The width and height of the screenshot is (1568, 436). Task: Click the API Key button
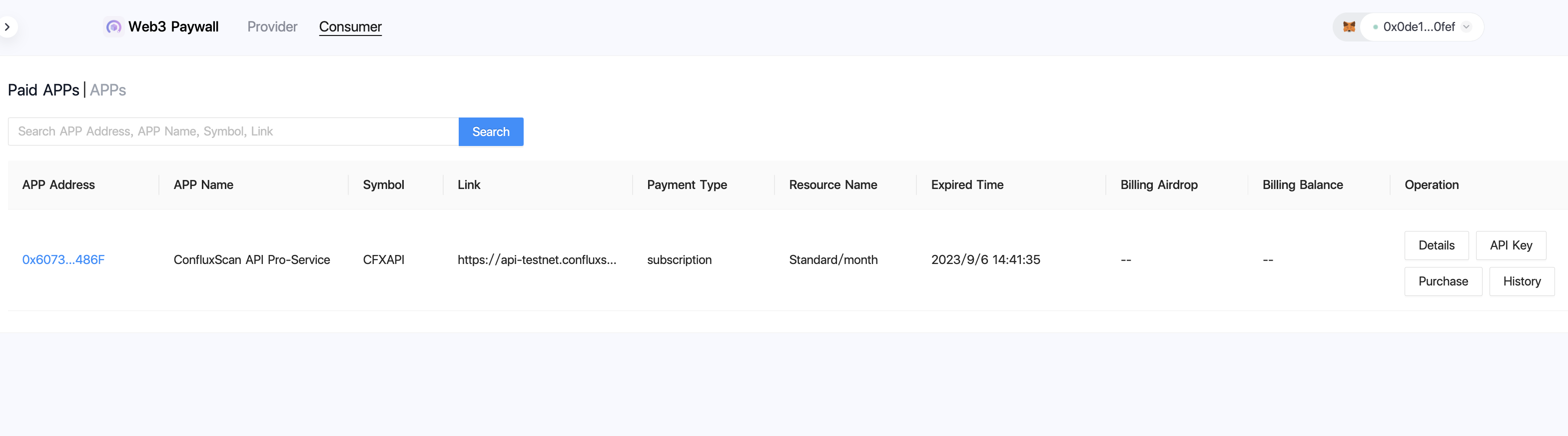click(1510, 245)
